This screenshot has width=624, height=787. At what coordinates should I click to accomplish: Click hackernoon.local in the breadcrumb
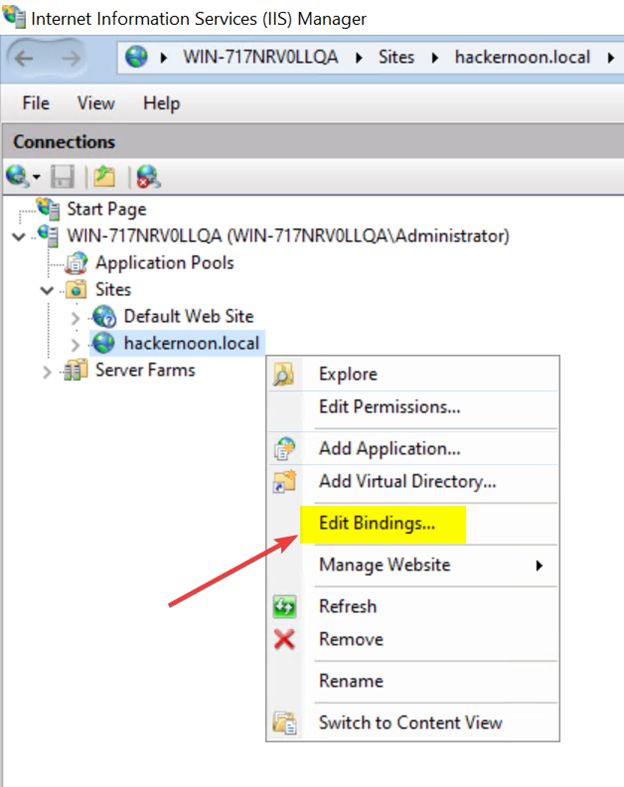(523, 57)
